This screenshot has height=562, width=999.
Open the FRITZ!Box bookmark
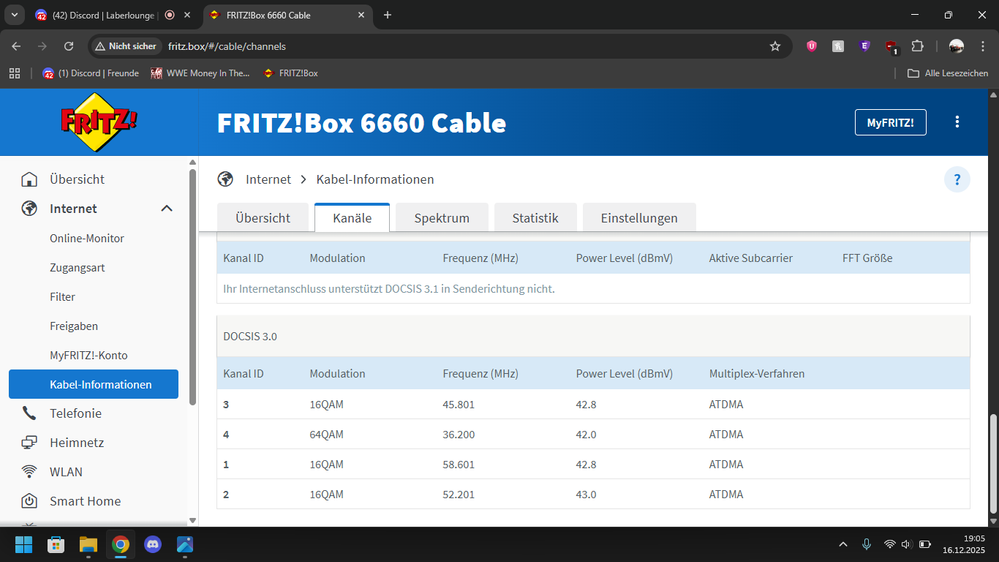click(x=291, y=73)
